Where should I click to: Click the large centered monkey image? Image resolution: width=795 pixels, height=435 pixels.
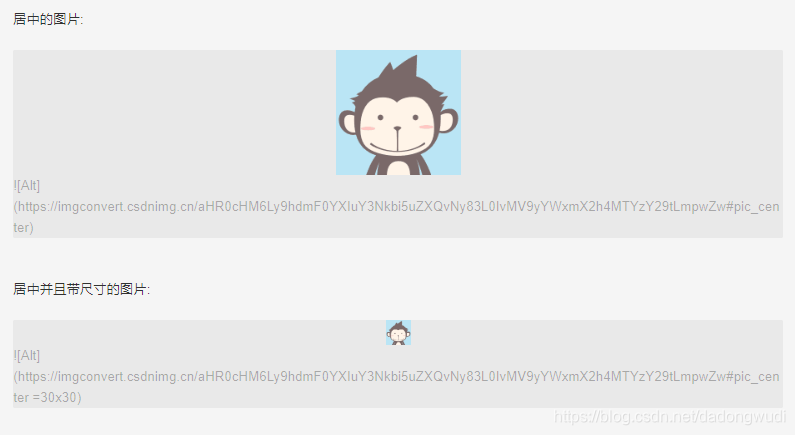point(399,113)
